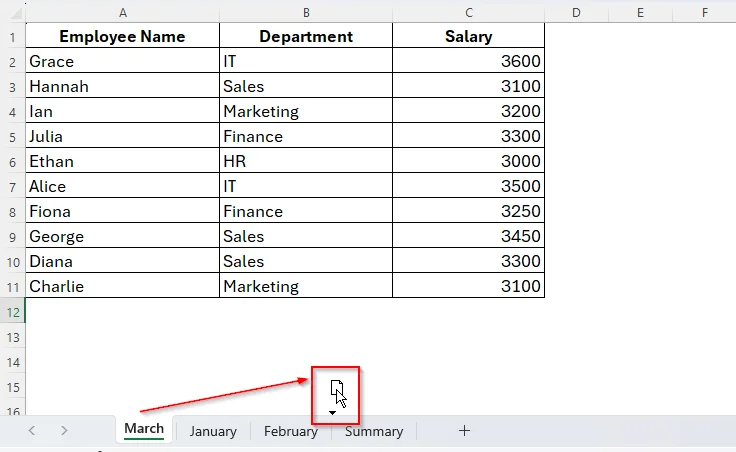736x452 pixels.
Task: Select the cell containing Diana
Action: click(x=123, y=261)
